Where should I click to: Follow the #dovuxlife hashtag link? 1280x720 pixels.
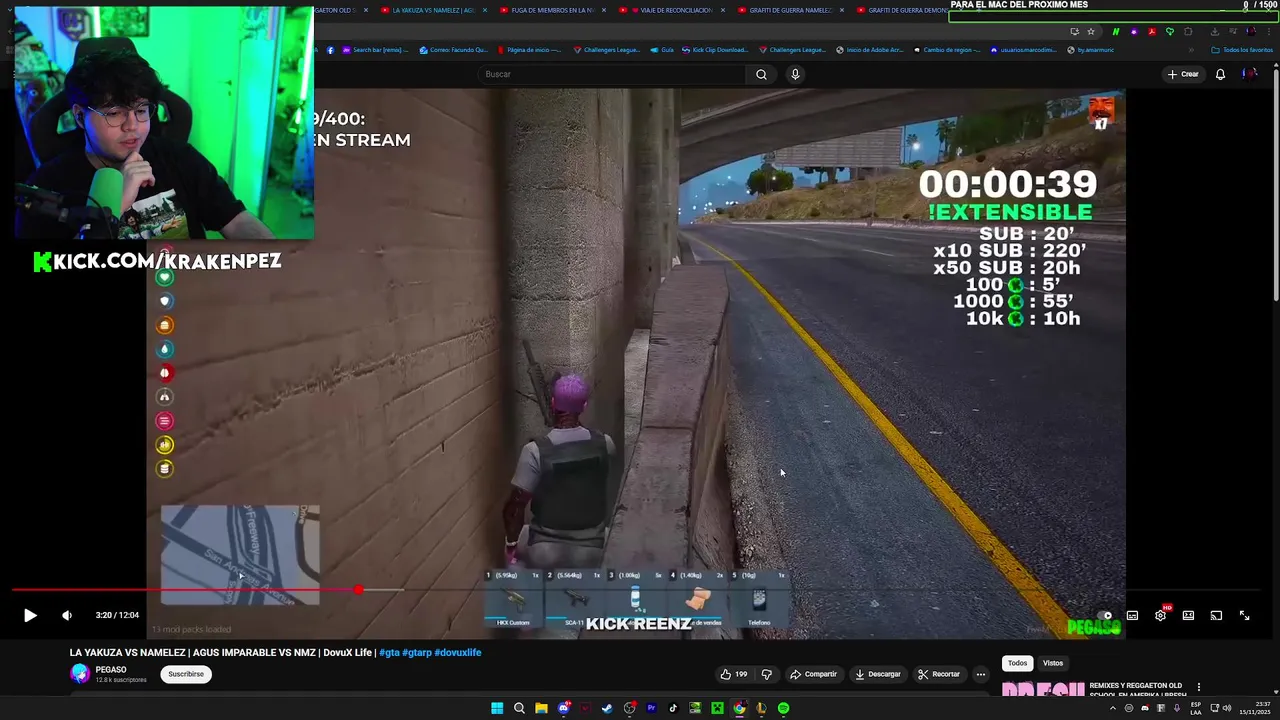point(458,653)
